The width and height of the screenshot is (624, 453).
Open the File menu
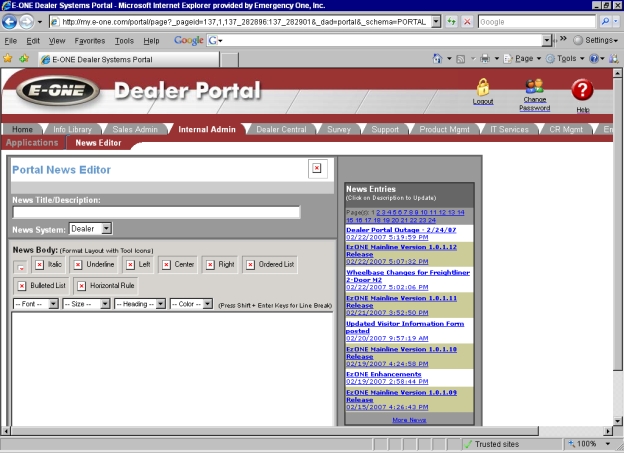[10, 41]
